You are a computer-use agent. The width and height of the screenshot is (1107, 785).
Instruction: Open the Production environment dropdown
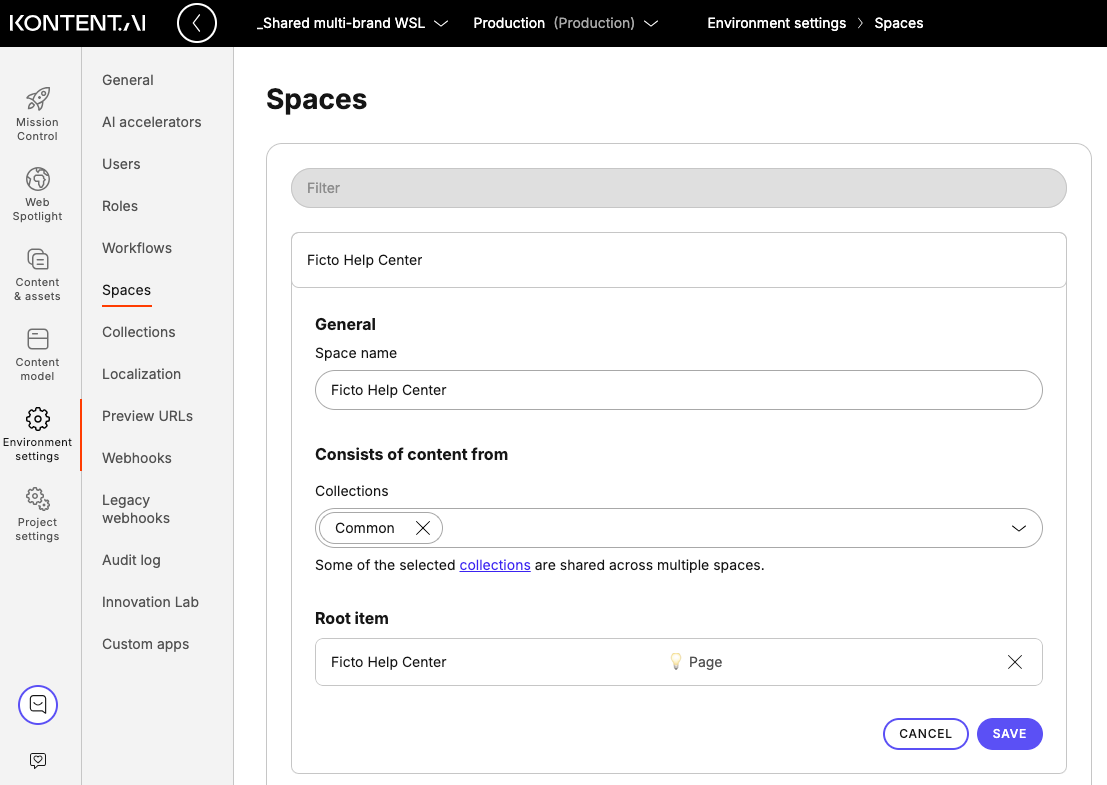click(565, 23)
